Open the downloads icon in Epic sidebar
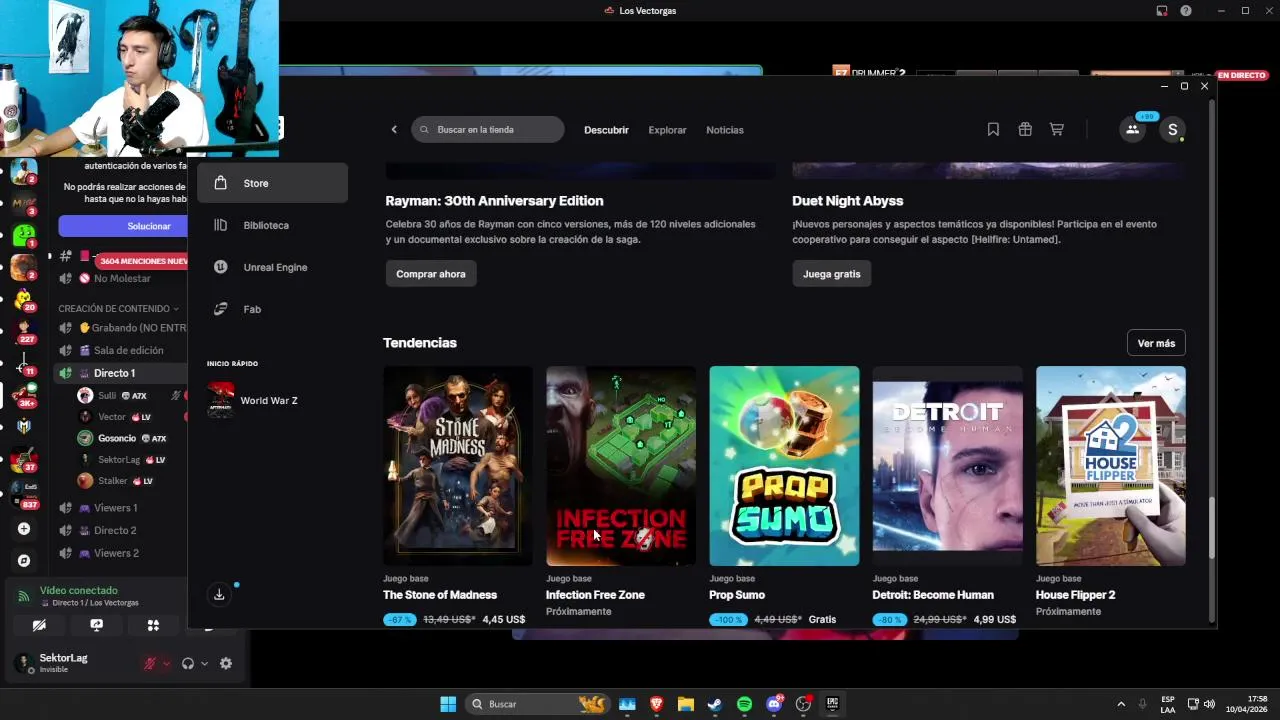 pyautogui.click(x=219, y=595)
